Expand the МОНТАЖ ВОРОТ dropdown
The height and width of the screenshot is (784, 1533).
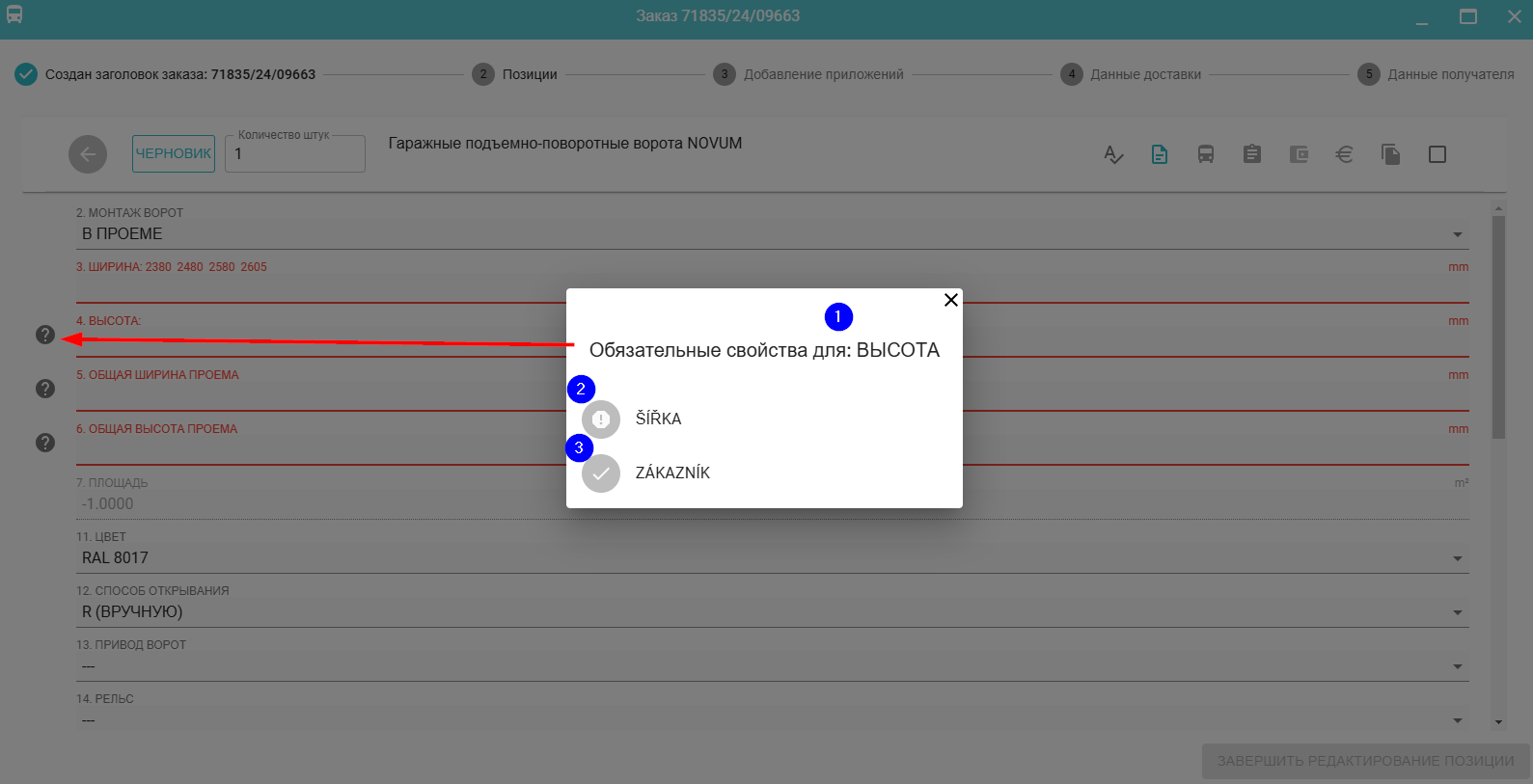(1457, 234)
